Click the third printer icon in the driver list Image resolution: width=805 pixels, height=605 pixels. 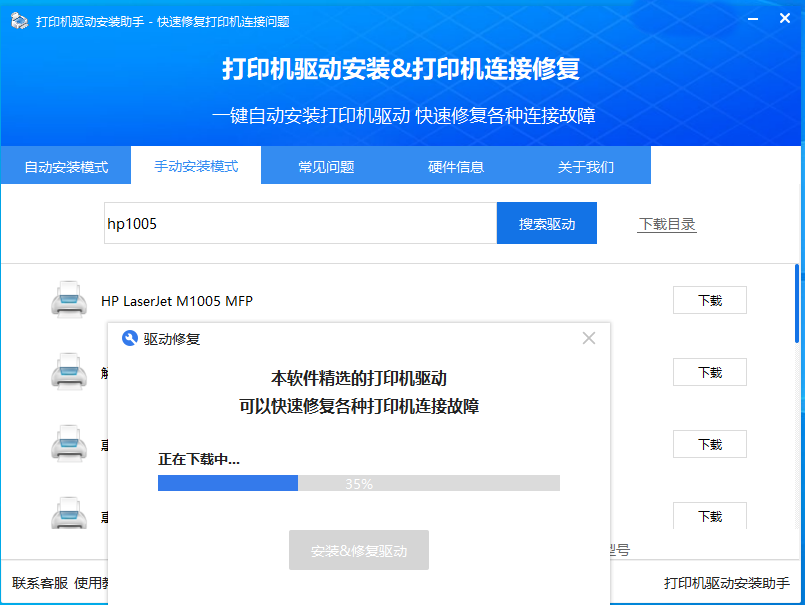pos(68,443)
